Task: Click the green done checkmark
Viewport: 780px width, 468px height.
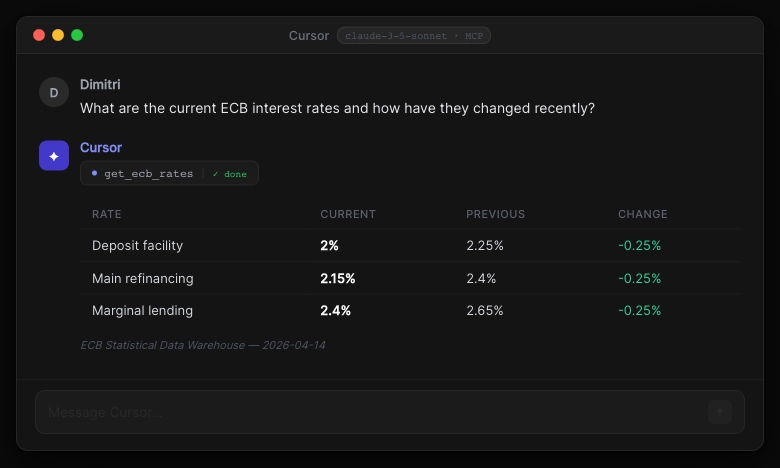Action: click(229, 174)
